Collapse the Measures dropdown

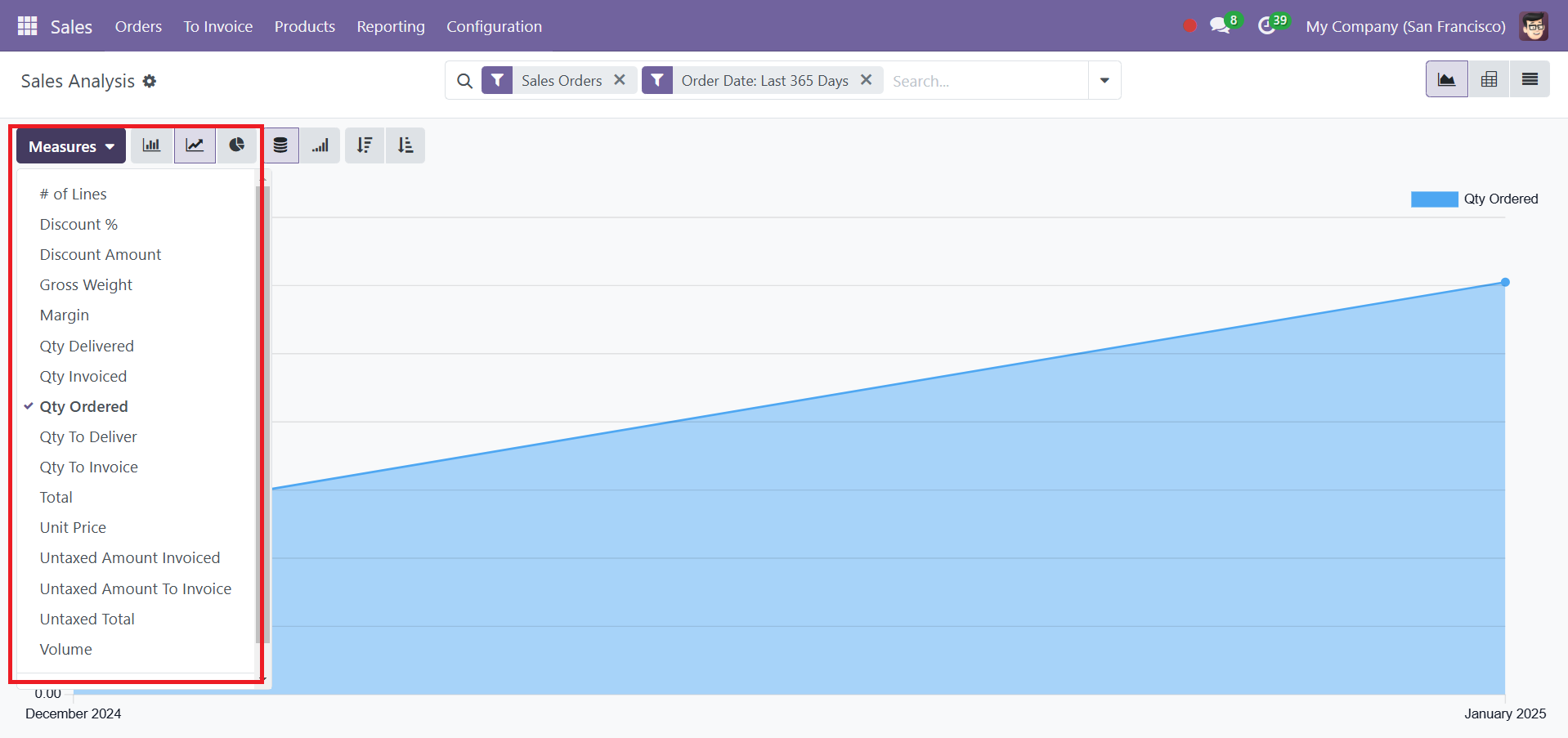[x=71, y=146]
